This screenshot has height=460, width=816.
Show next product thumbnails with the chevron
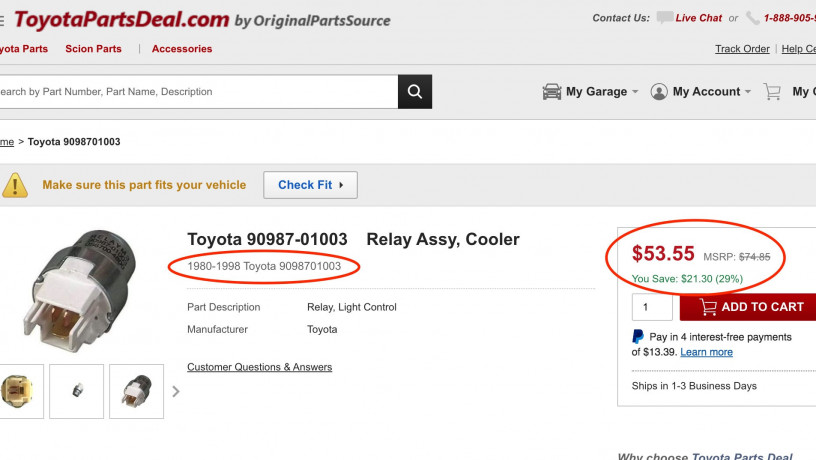click(x=176, y=391)
